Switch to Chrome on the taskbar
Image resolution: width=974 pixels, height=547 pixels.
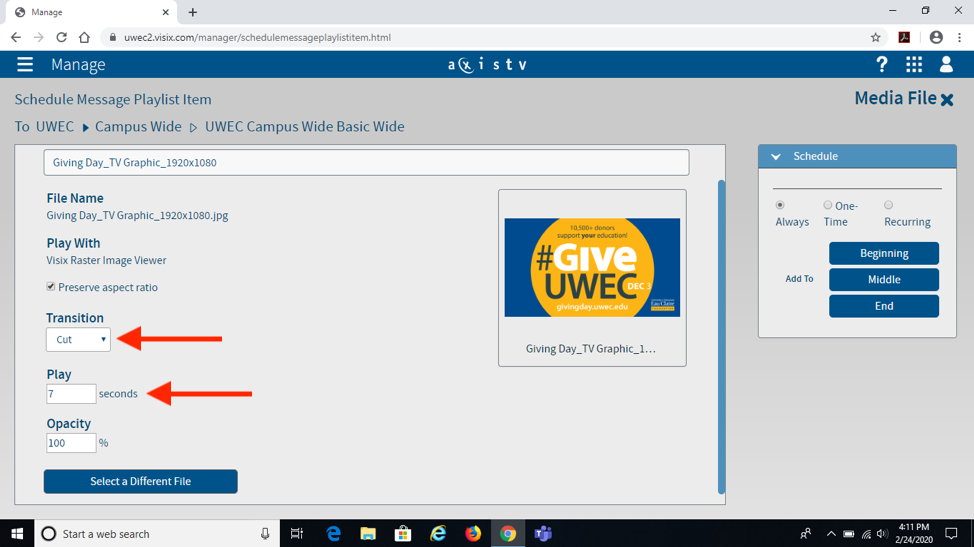tap(508, 533)
